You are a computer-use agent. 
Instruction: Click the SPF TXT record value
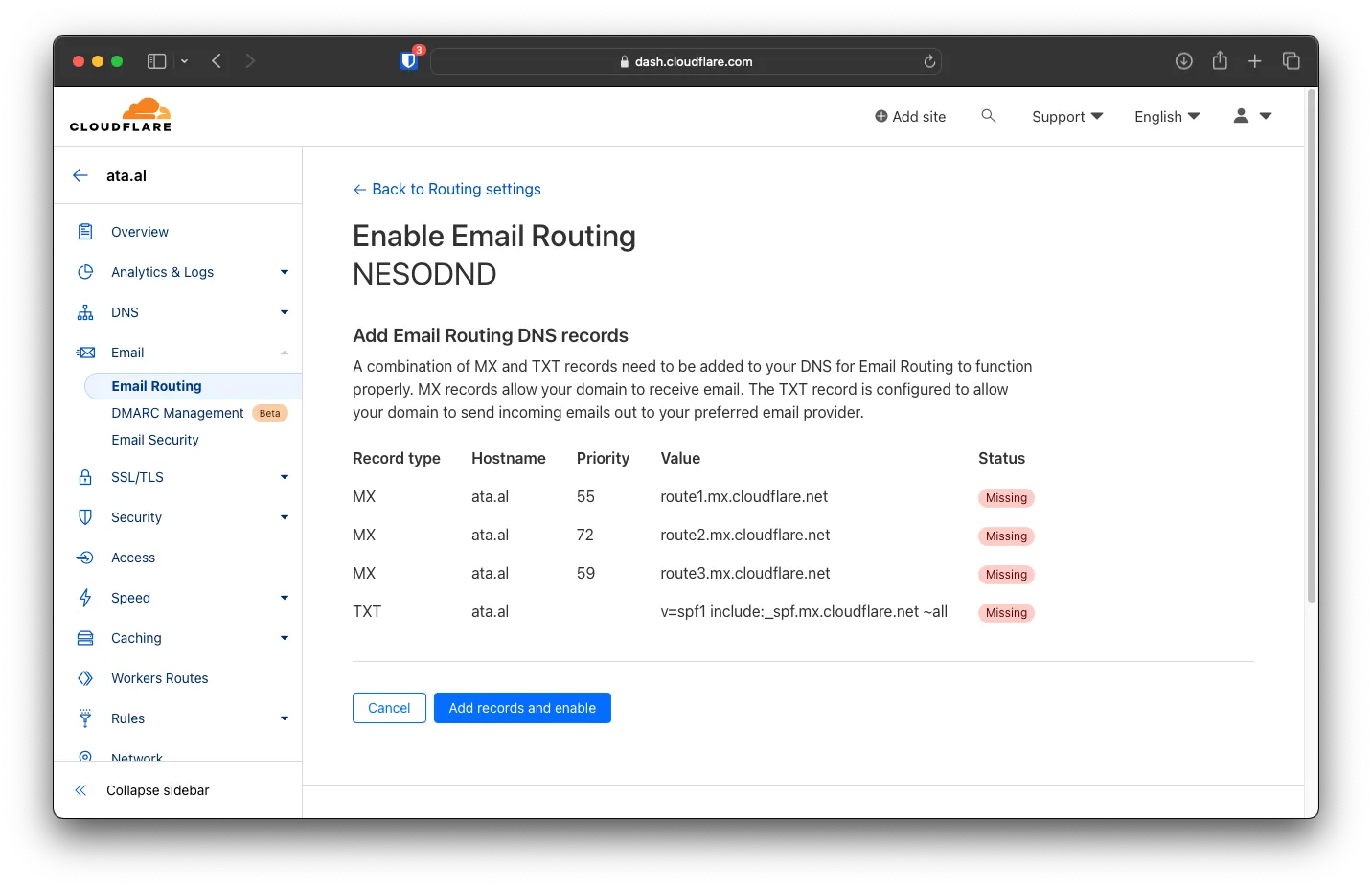tap(804, 611)
